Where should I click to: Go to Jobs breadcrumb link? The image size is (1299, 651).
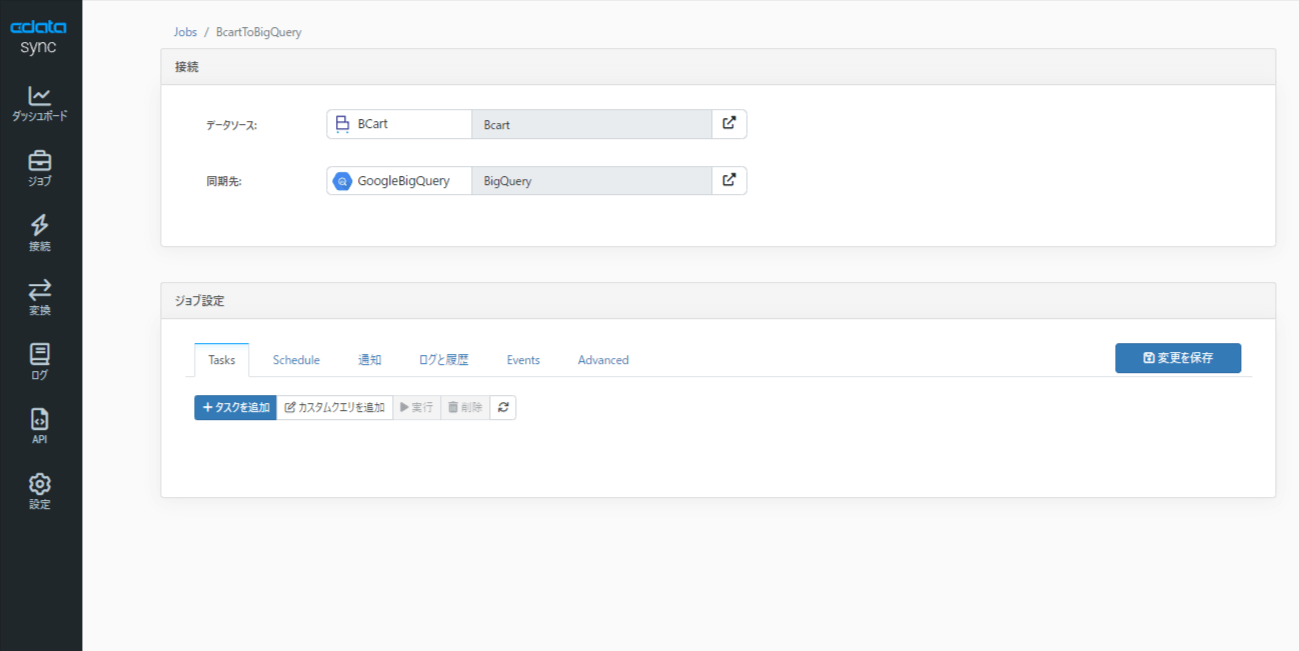pos(185,32)
